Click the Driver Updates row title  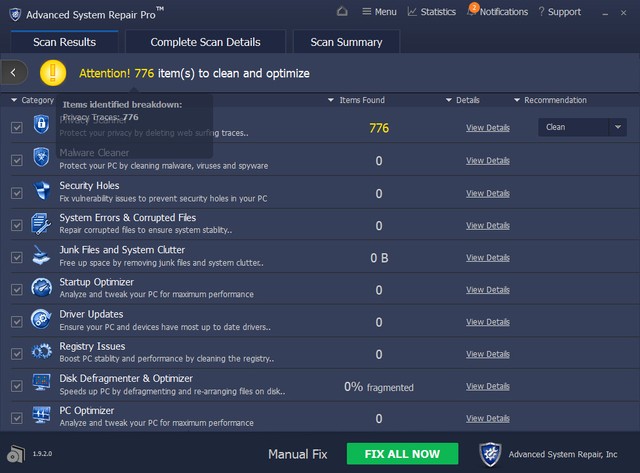[91, 314]
